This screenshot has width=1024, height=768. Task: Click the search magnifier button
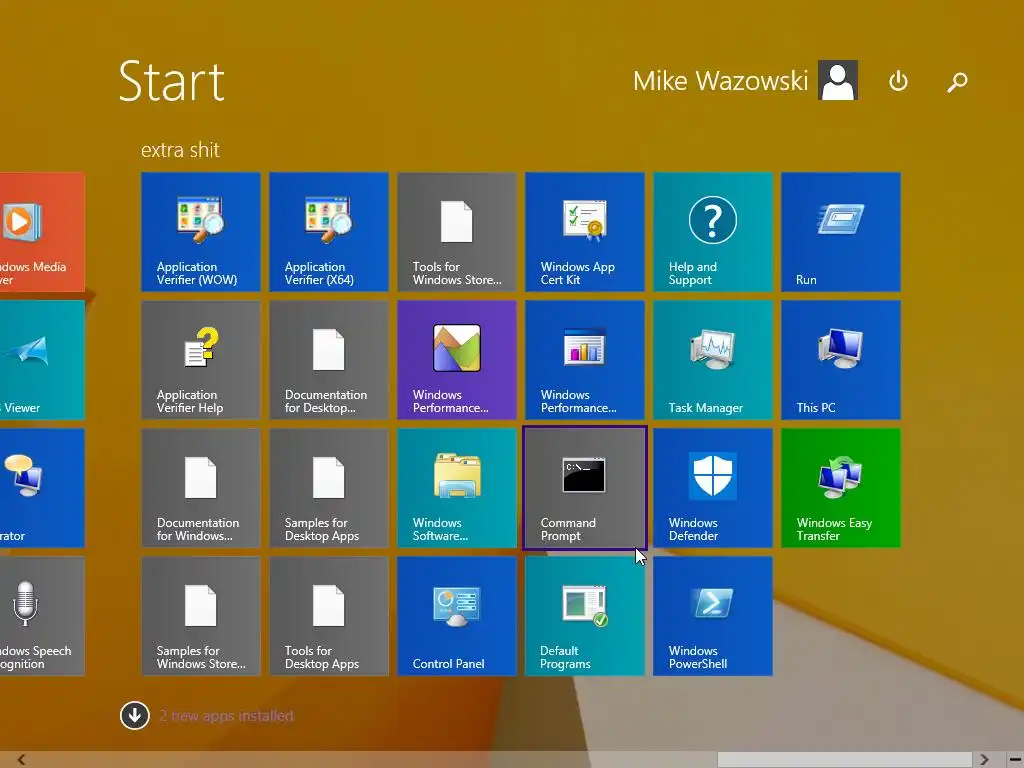[x=957, y=82]
